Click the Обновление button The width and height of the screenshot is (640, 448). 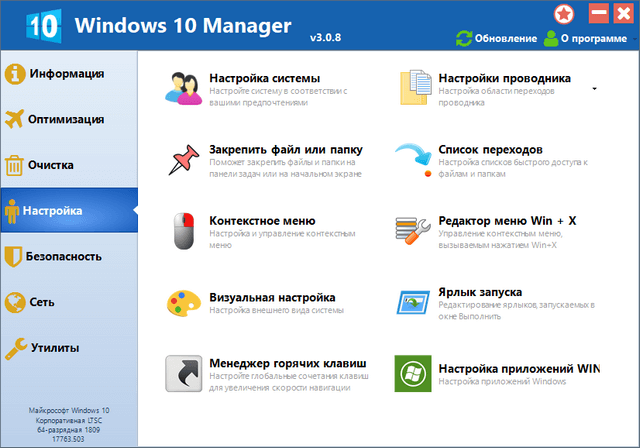click(x=497, y=38)
